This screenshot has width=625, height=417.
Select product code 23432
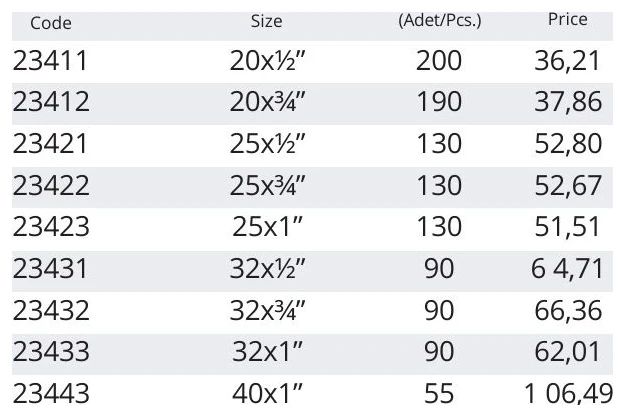pos(51,310)
